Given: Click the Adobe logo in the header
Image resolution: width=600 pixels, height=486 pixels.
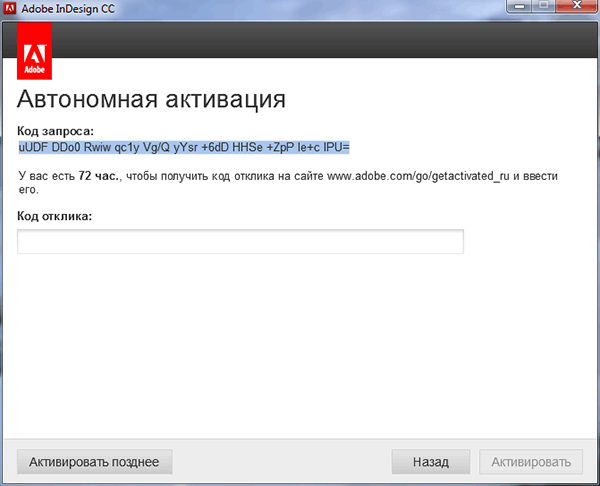Looking at the screenshot, I should (34, 51).
